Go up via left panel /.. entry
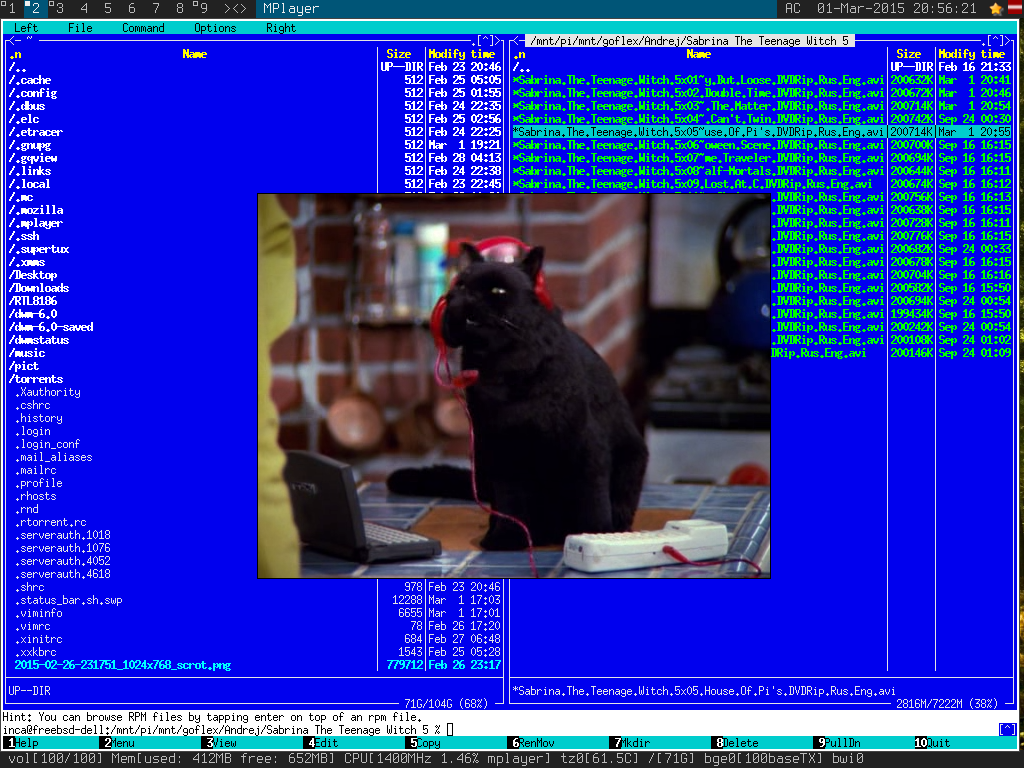Viewport: 1024px width, 768px height. [255, 67]
